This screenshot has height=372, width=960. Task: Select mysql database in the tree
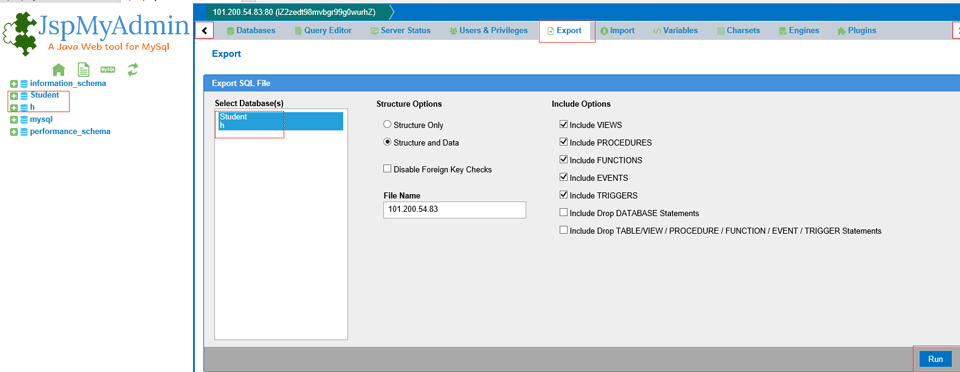click(42, 120)
